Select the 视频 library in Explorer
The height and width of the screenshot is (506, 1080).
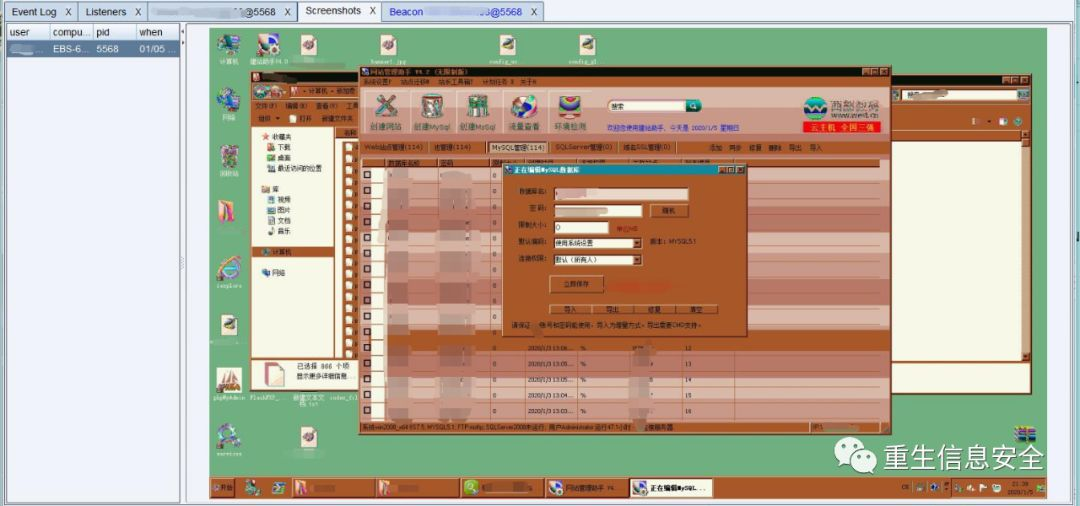click(279, 200)
